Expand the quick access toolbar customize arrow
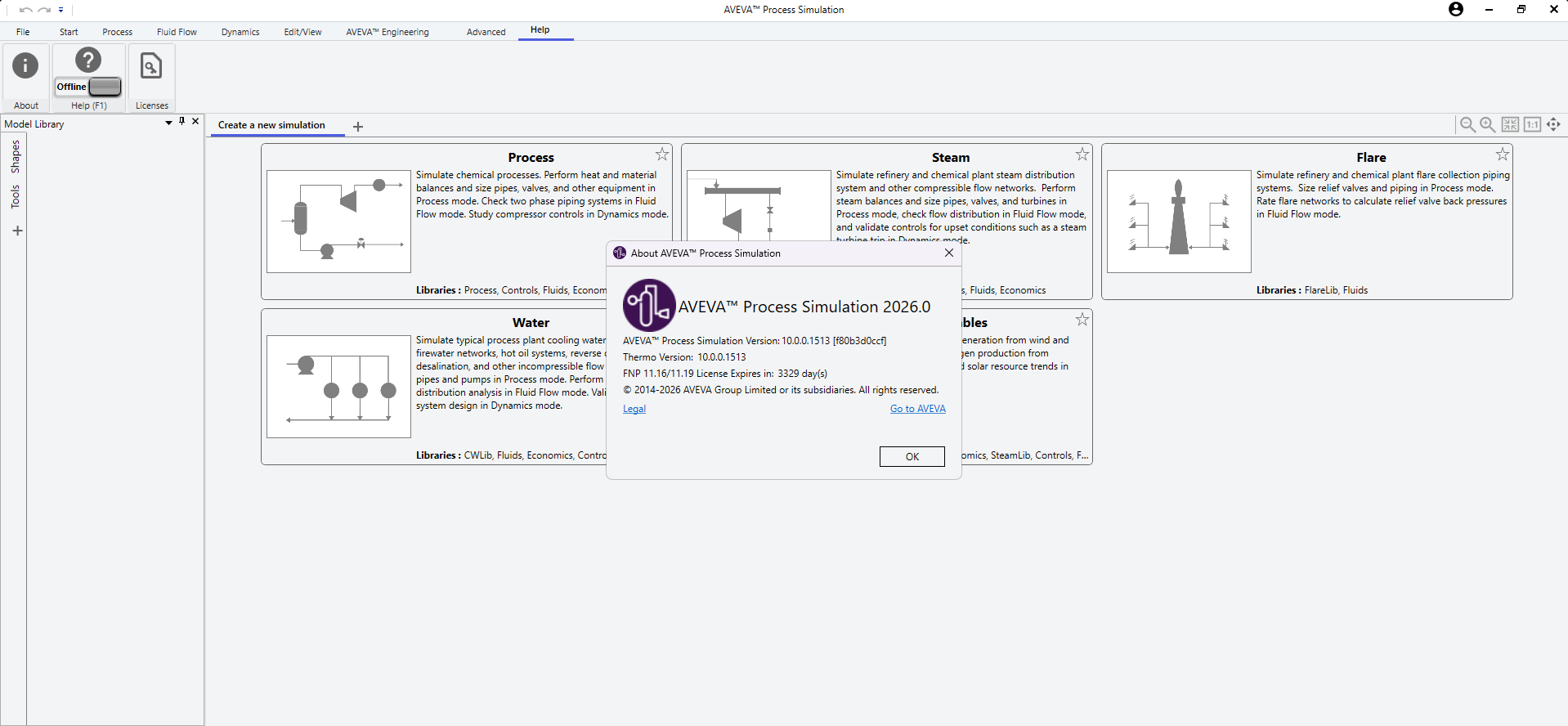This screenshot has width=1568, height=726. click(61, 11)
